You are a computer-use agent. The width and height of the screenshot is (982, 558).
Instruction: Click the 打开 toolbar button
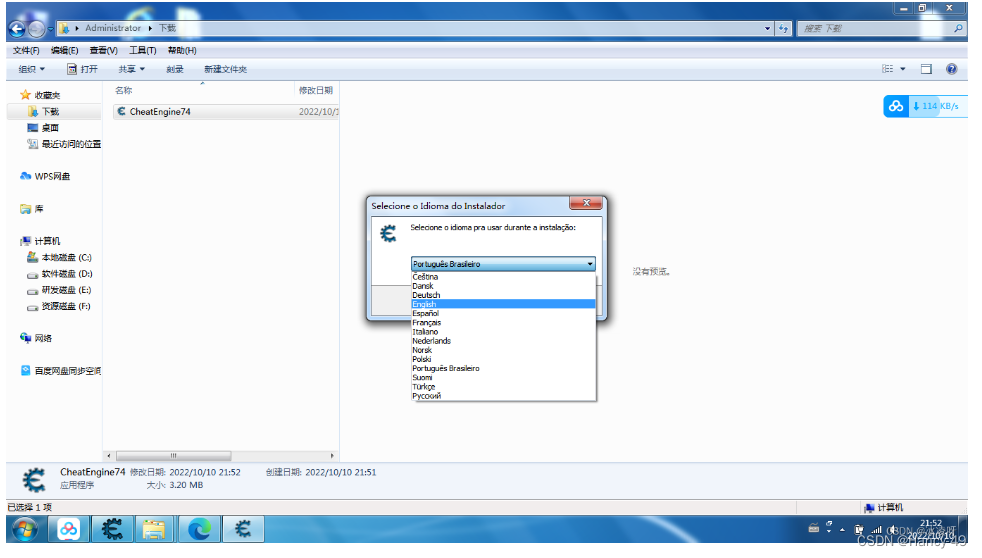(82, 69)
